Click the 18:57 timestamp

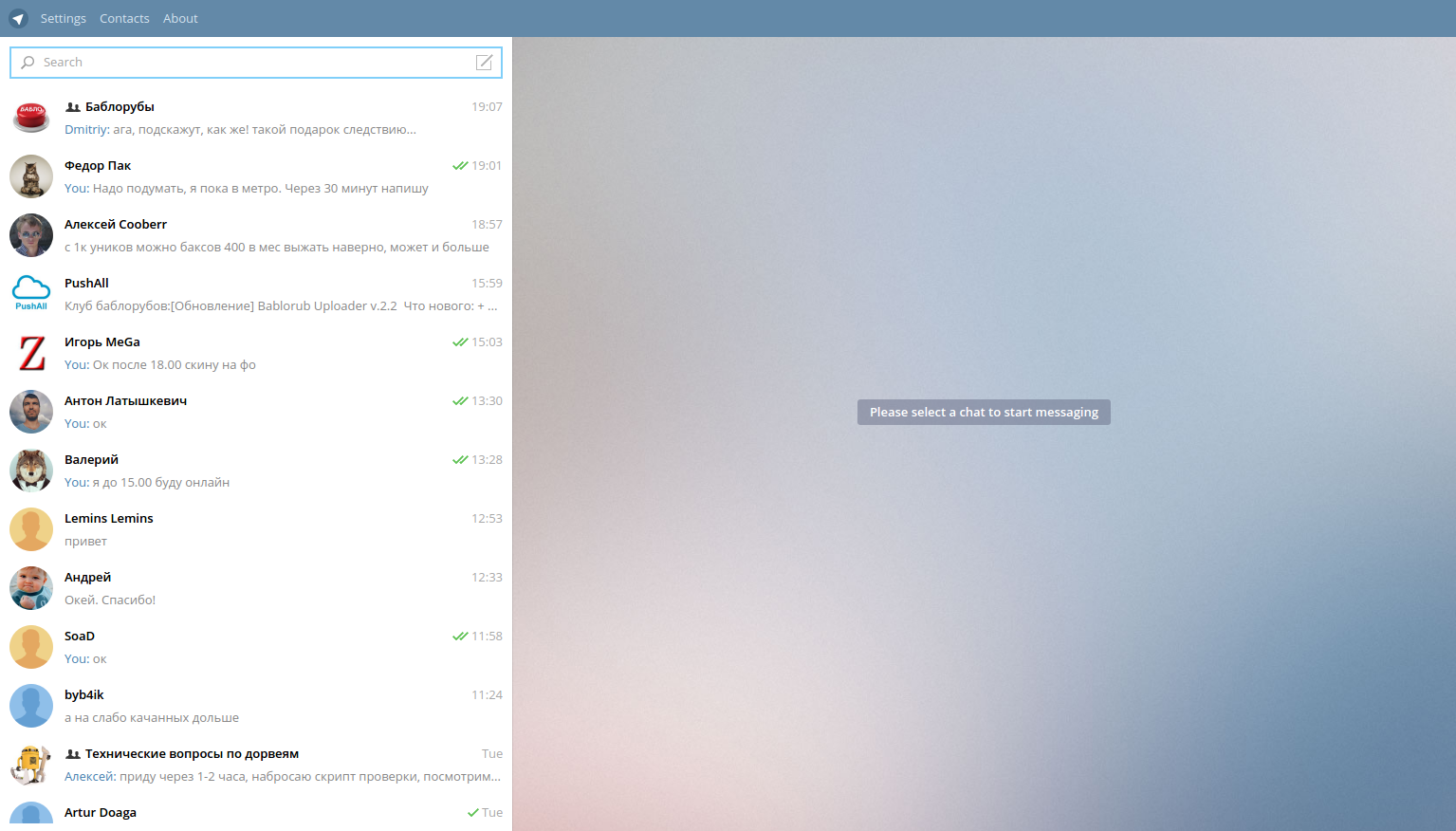tap(487, 225)
